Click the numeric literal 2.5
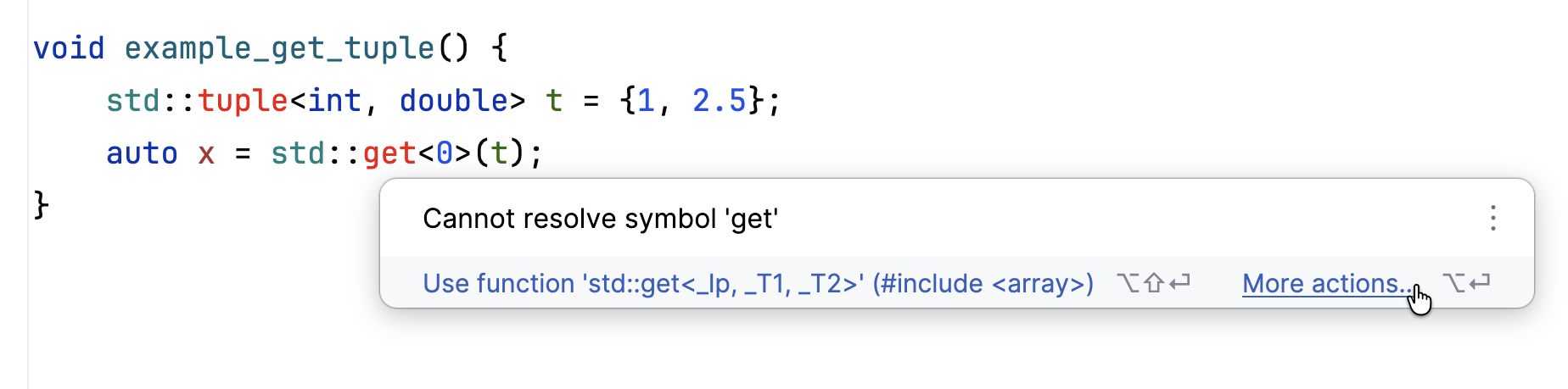The width and height of the screenshot is (1568, 389). (719, 101)
